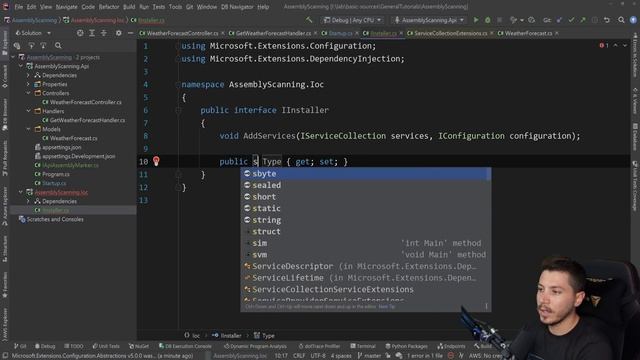The width and height of the screenshot is (640, 360).
Task: Select 'svm' live template suggestion
Action: click(x=366, y=255)
